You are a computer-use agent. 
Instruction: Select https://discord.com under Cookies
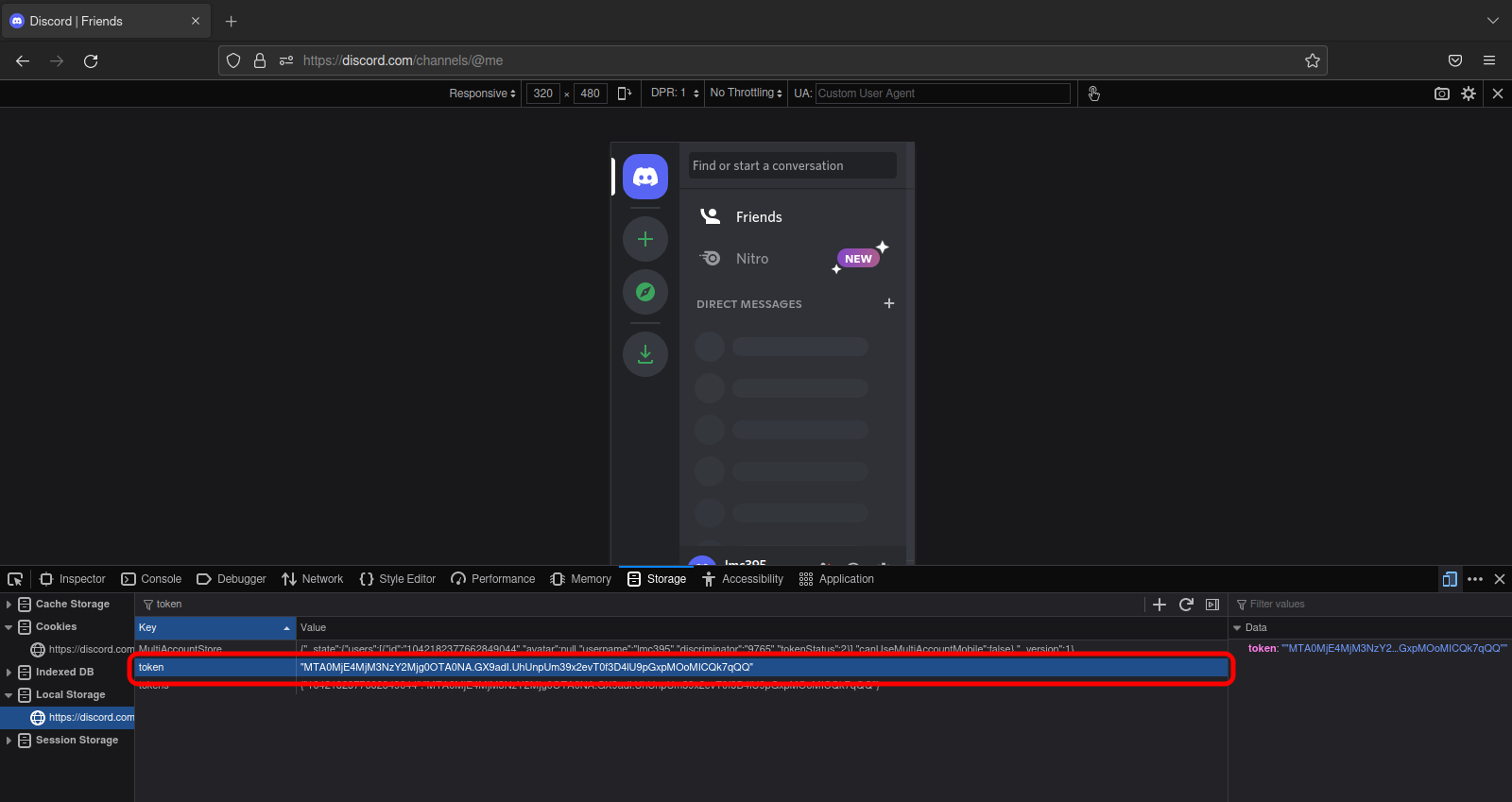pyautogui.click(x=82, y=649)
